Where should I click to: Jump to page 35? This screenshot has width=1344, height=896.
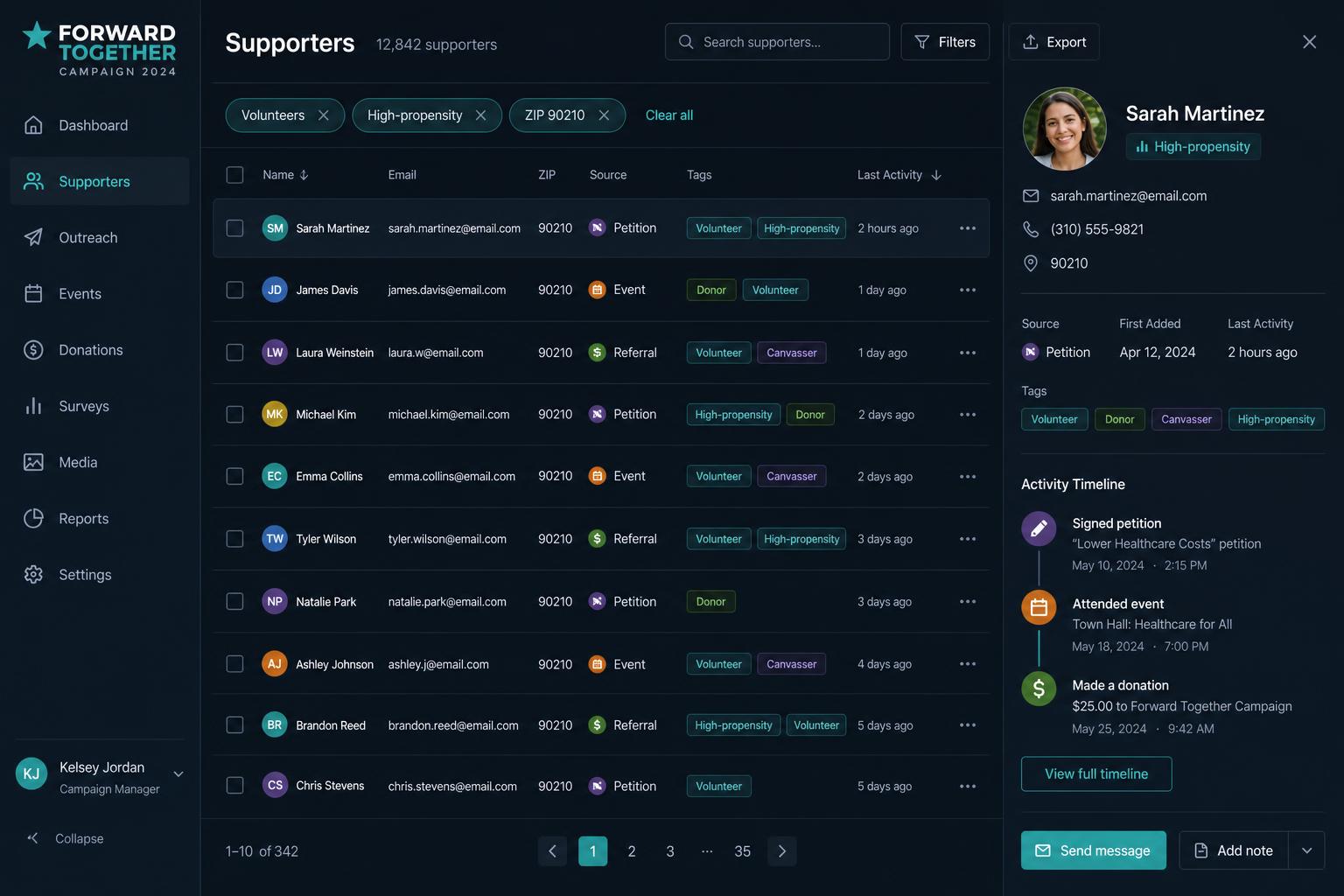[742, 851]
